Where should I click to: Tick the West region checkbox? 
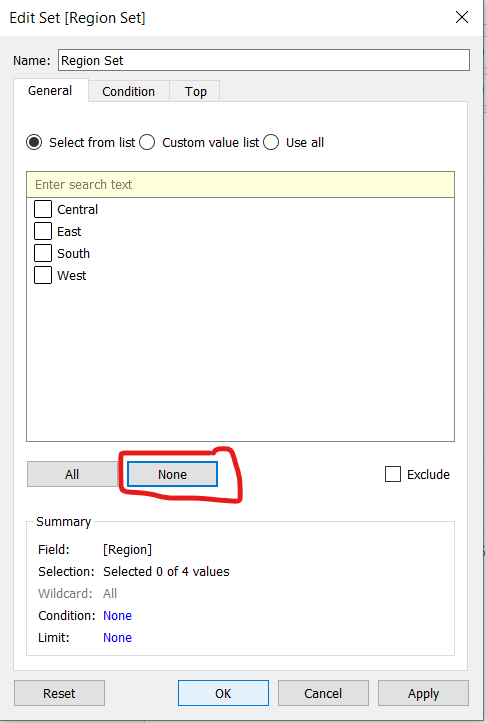click(43, 275)
